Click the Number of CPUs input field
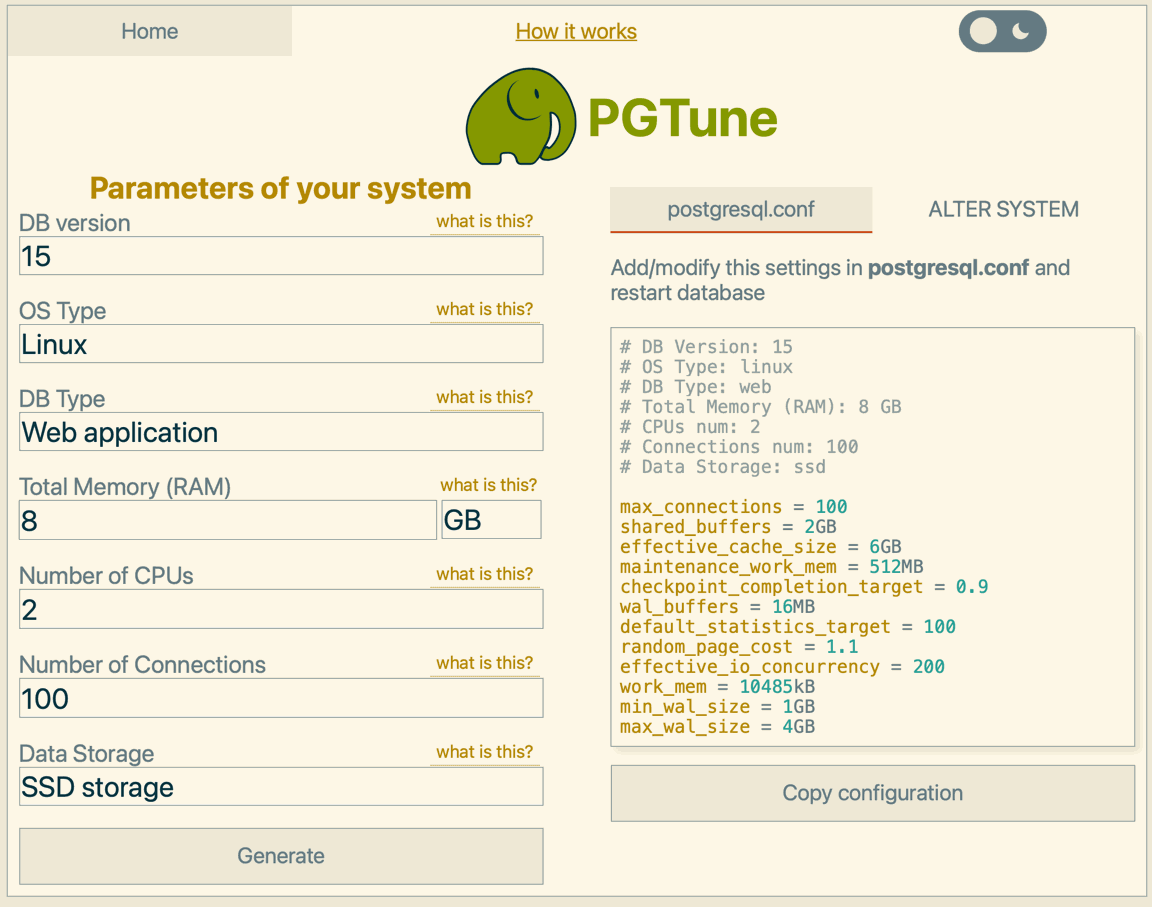The height and width of the screenshot is (907, 1152). tap(281, 609)
